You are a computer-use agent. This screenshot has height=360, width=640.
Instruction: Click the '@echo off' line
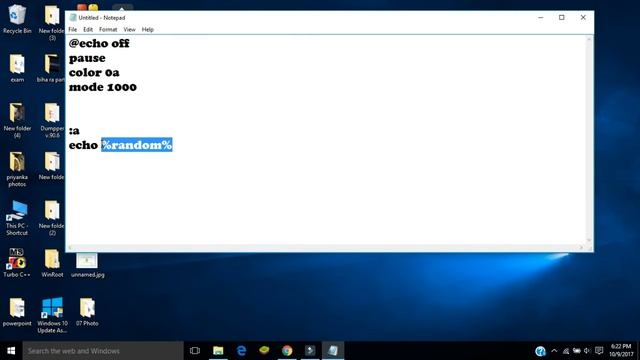point(99,43)
